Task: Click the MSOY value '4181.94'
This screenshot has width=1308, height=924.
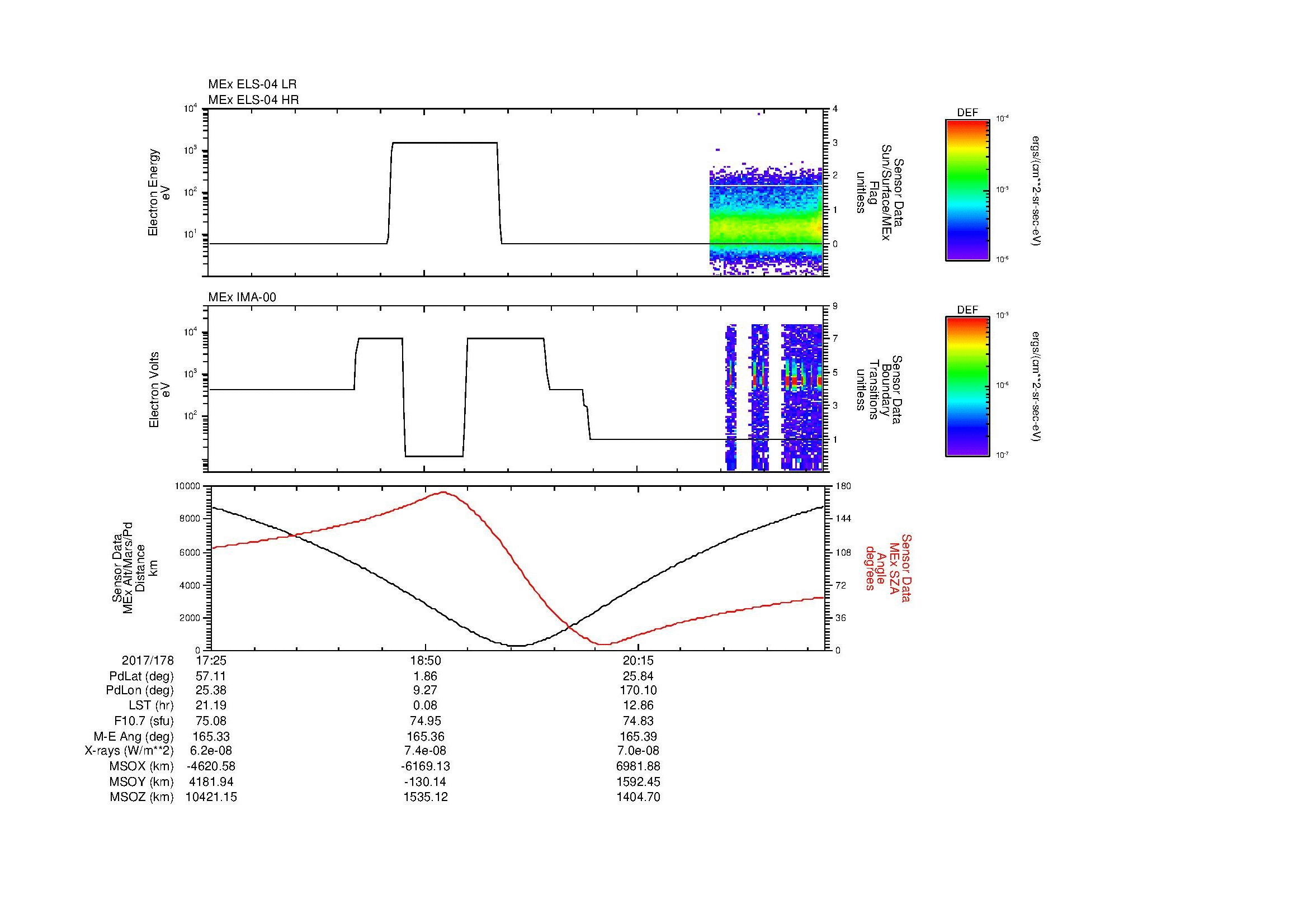Action: [x=211, y=781]
